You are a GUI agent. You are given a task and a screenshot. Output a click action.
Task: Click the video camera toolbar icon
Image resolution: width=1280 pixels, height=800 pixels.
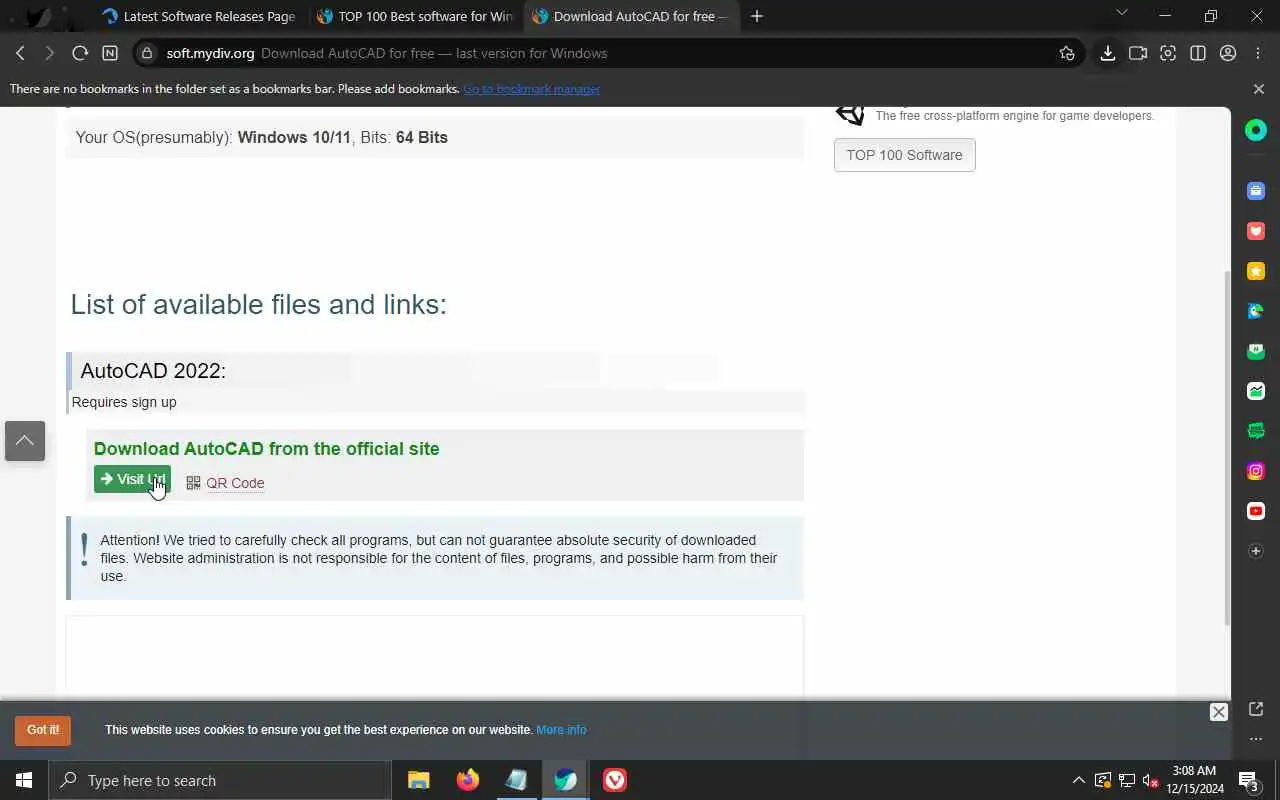pyautogui.click(x=1137, y=53)
